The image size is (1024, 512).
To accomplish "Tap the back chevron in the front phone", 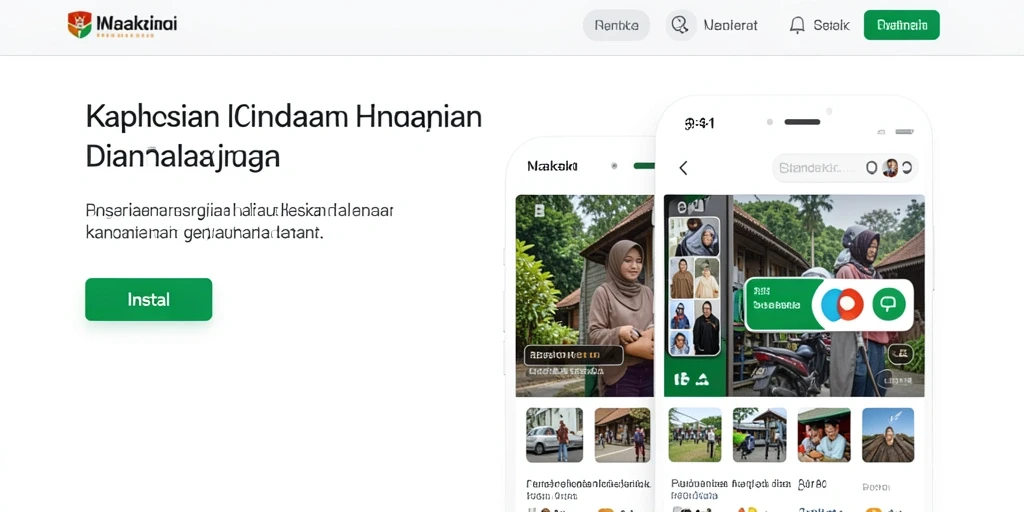I will pos(683,168).
